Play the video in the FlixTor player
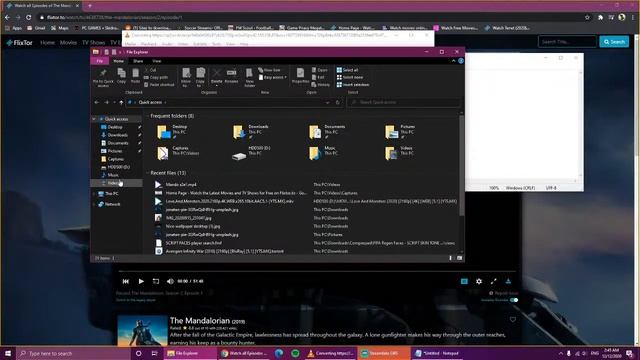This screenshot has width=640, height=360. [x=141, y=281]
